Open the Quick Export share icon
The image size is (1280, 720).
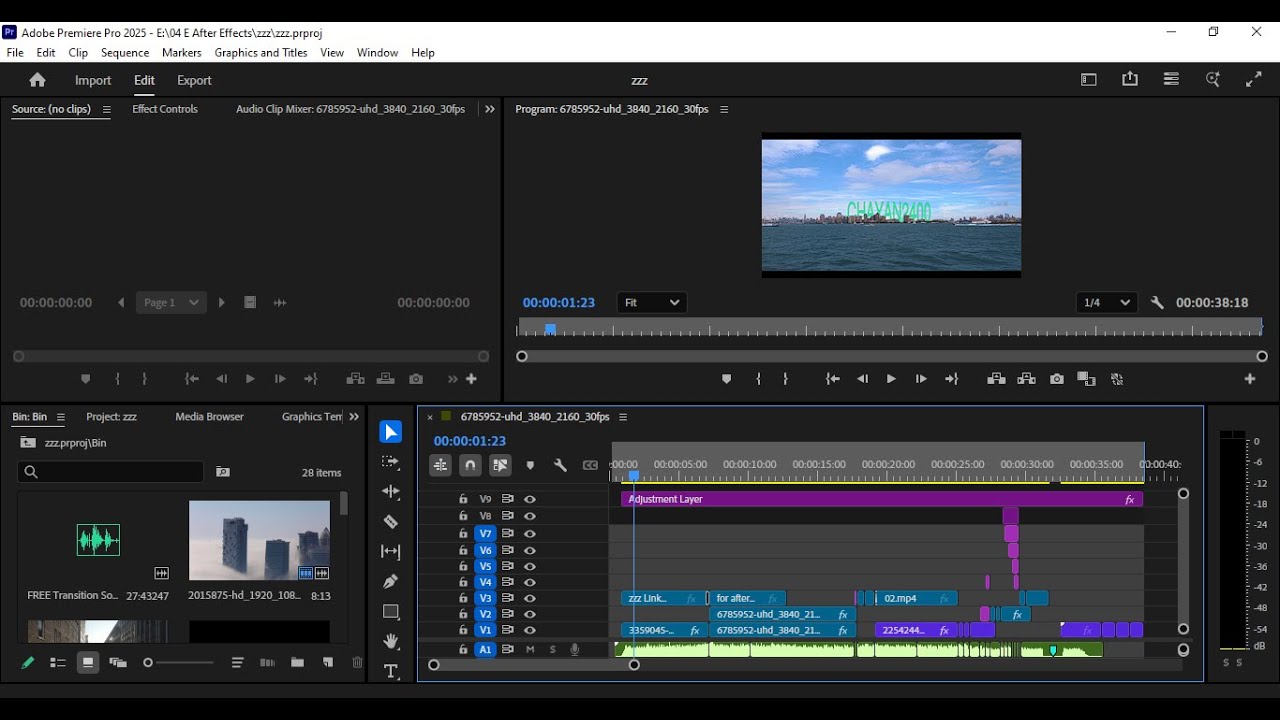point(1130,80)
